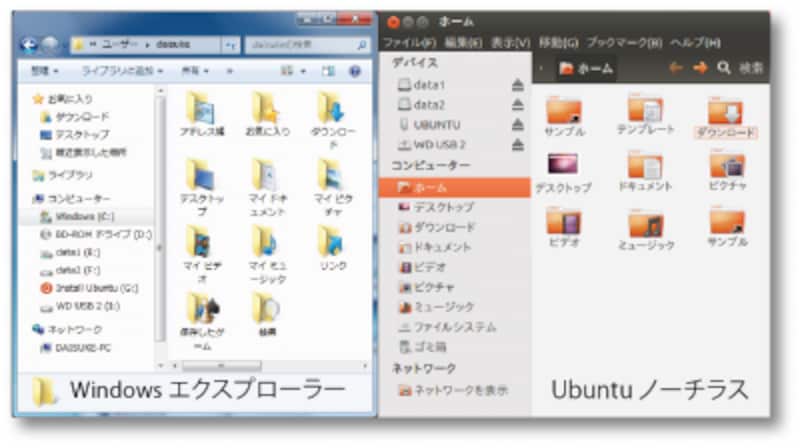Select ライブラリ in Explorer navigation tree

click(x=62, y=176)
